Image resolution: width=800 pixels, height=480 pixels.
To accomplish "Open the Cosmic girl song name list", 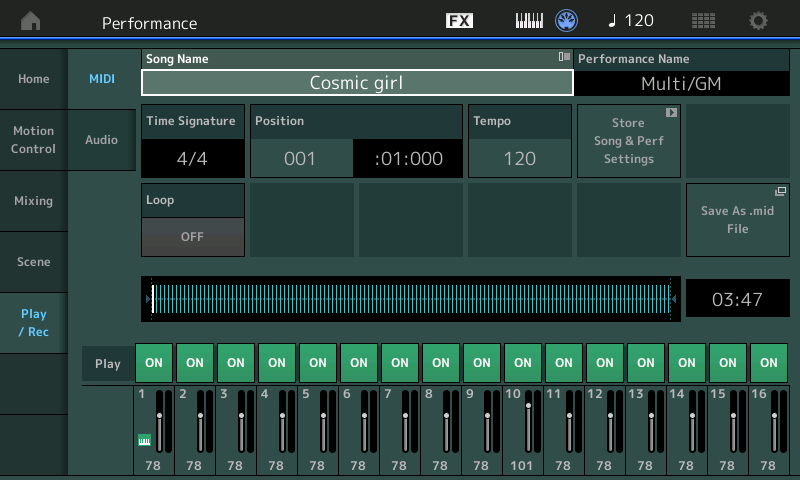I will (x=356, y=82).
